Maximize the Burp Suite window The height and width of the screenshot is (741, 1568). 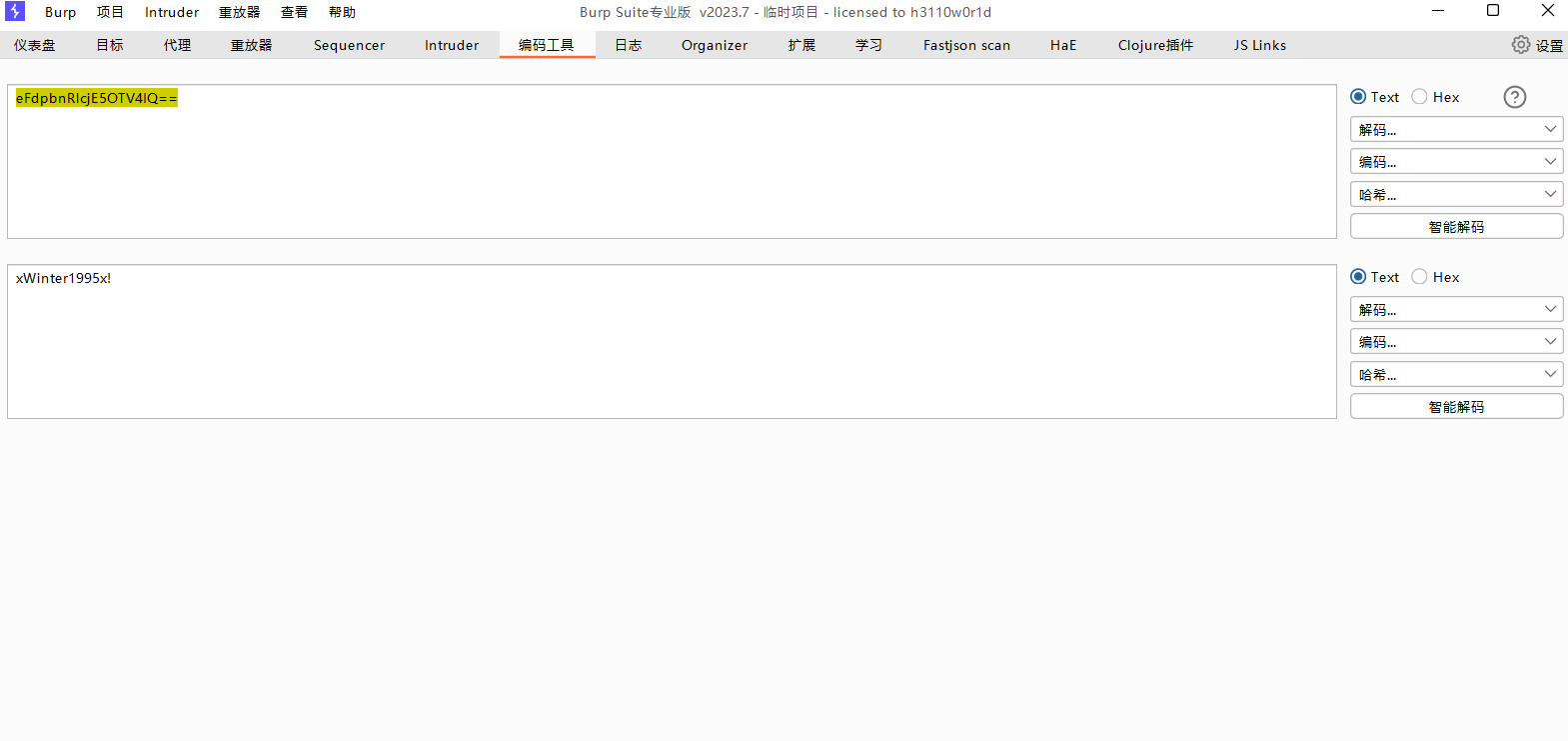1493,11
